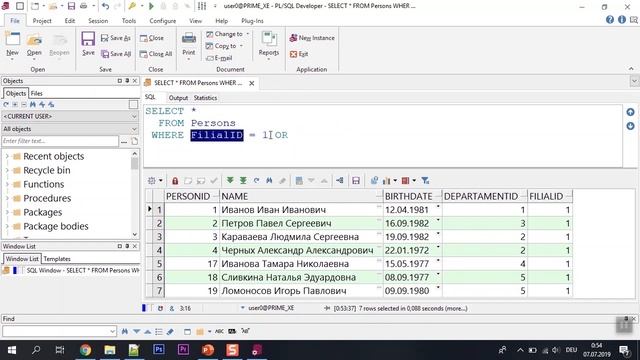The height and width of the screenshot is (360, 640).
Task: Close the SELECT * FROM Persons tab
Action: pyautogui.click(x=252, y=83)
